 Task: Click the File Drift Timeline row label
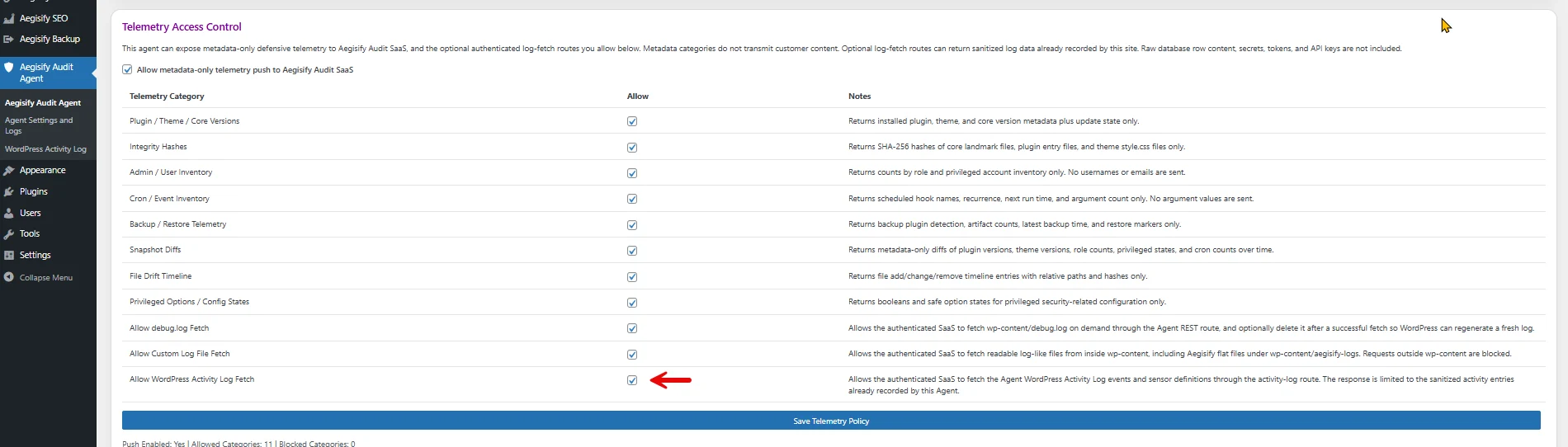tap(160, 276)
